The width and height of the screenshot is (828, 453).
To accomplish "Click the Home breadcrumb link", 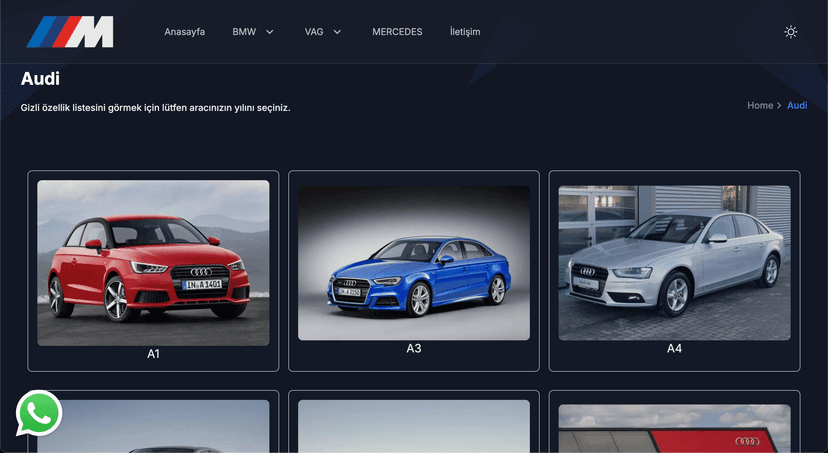I will click(760, 105).
